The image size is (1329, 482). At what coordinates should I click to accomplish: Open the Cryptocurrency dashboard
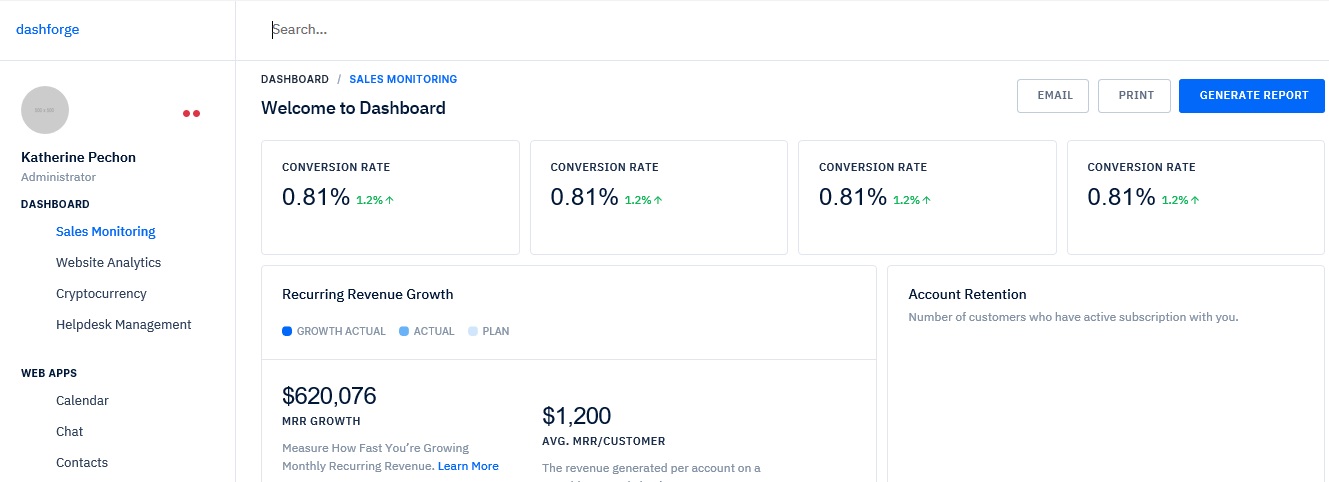pos(101,293)
